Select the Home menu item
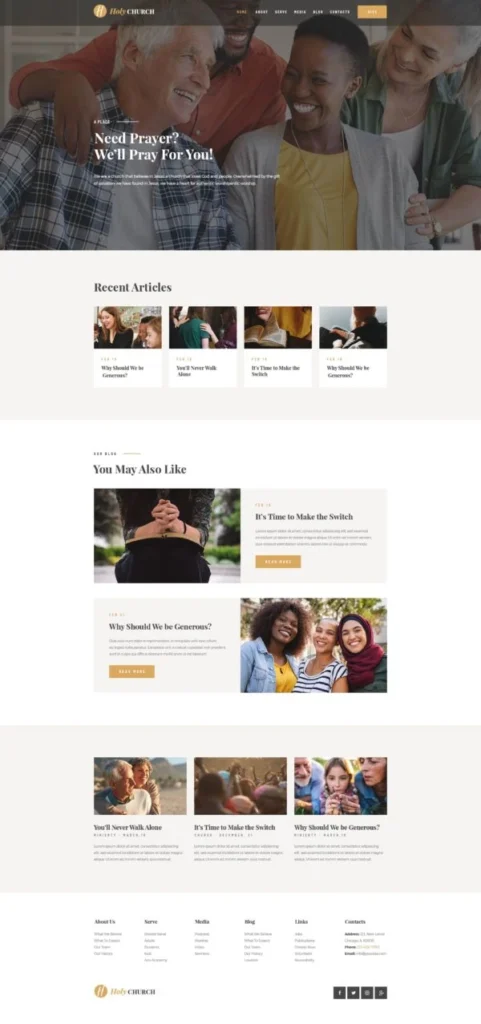Viewport: 481px width, 1024px height. (x=241, y=12)
